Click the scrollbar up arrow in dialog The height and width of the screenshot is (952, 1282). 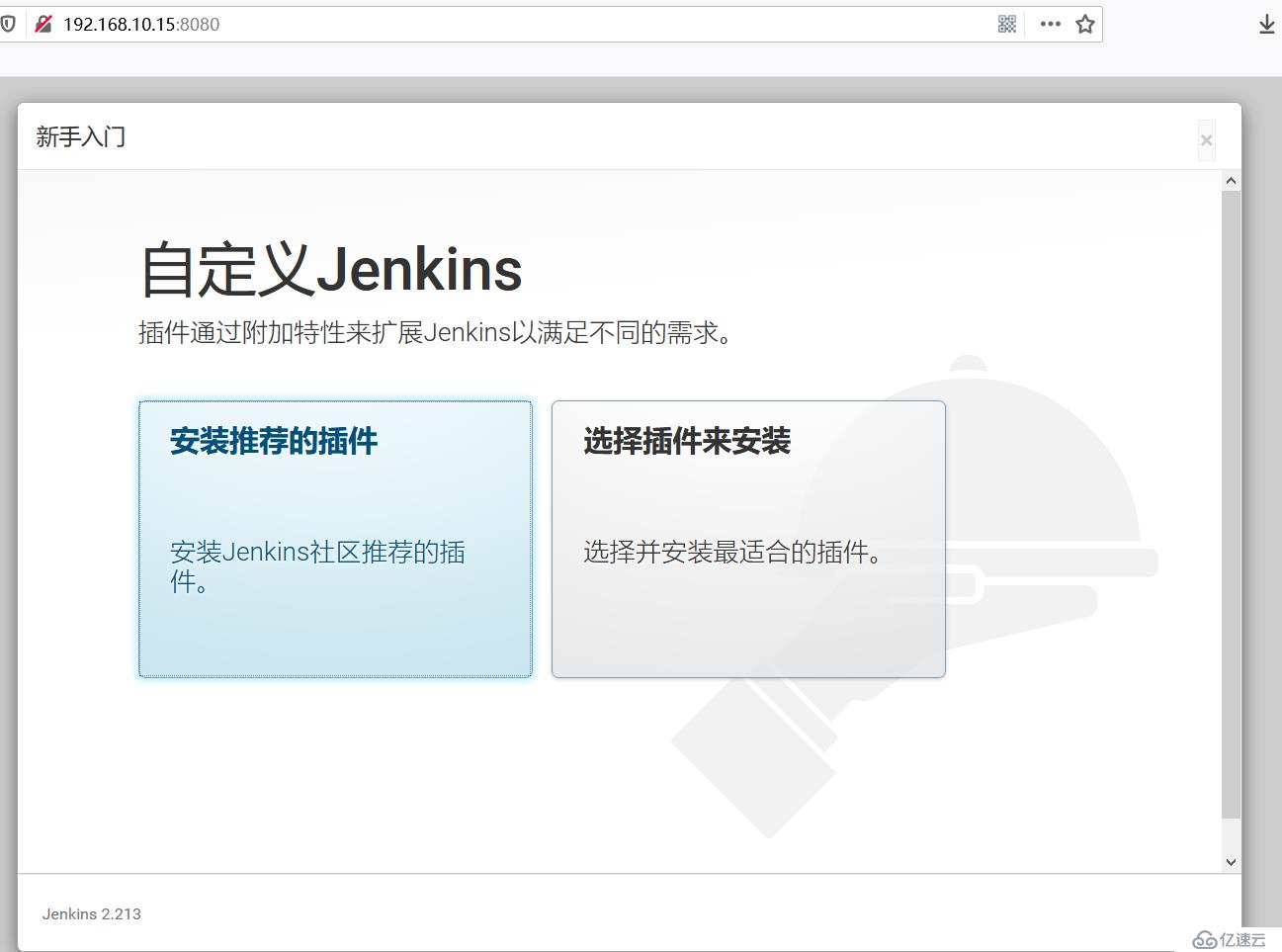pos(1231,181)
